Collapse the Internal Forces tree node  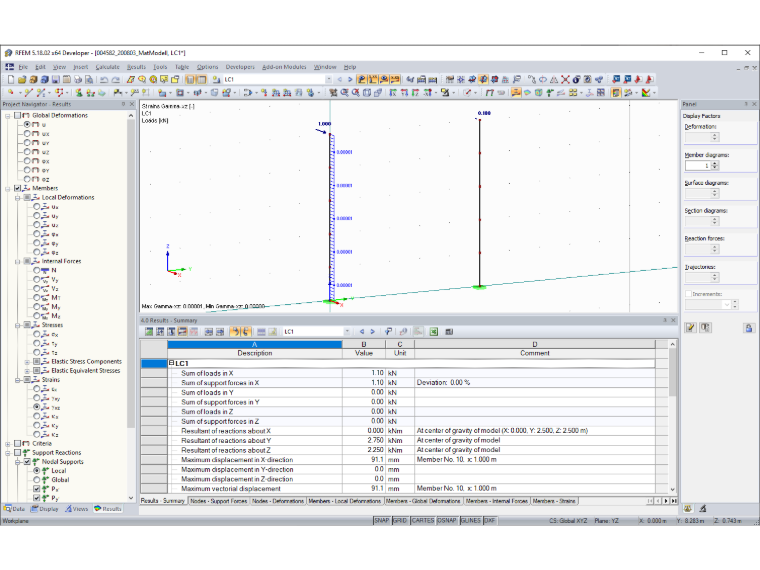click(17, 261)
